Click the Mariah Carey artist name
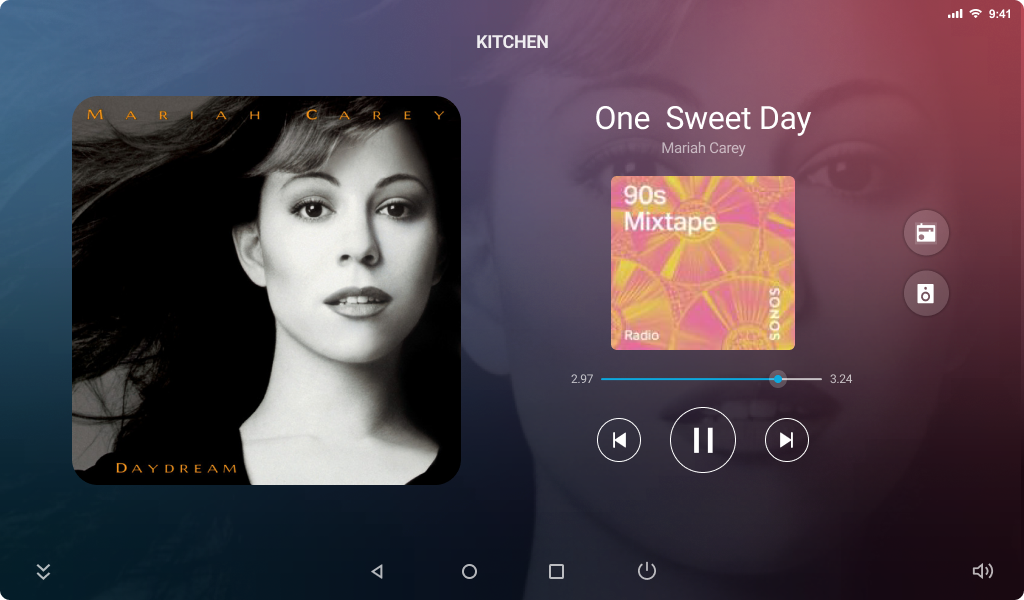Viewport: 1024px width, 600px height. tap(703, 148)
